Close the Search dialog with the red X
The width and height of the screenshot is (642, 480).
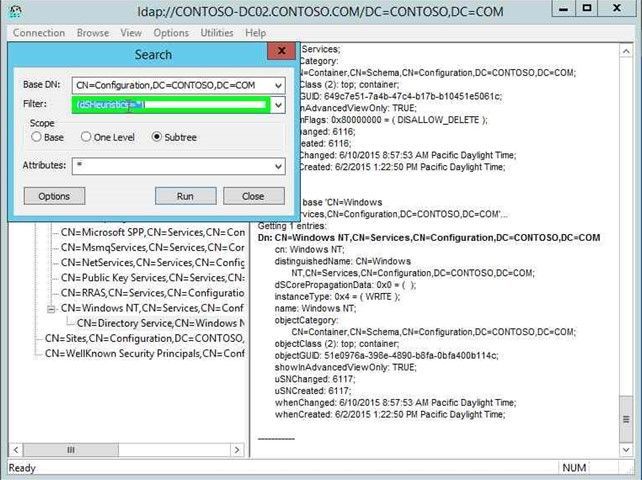[281, 50]
